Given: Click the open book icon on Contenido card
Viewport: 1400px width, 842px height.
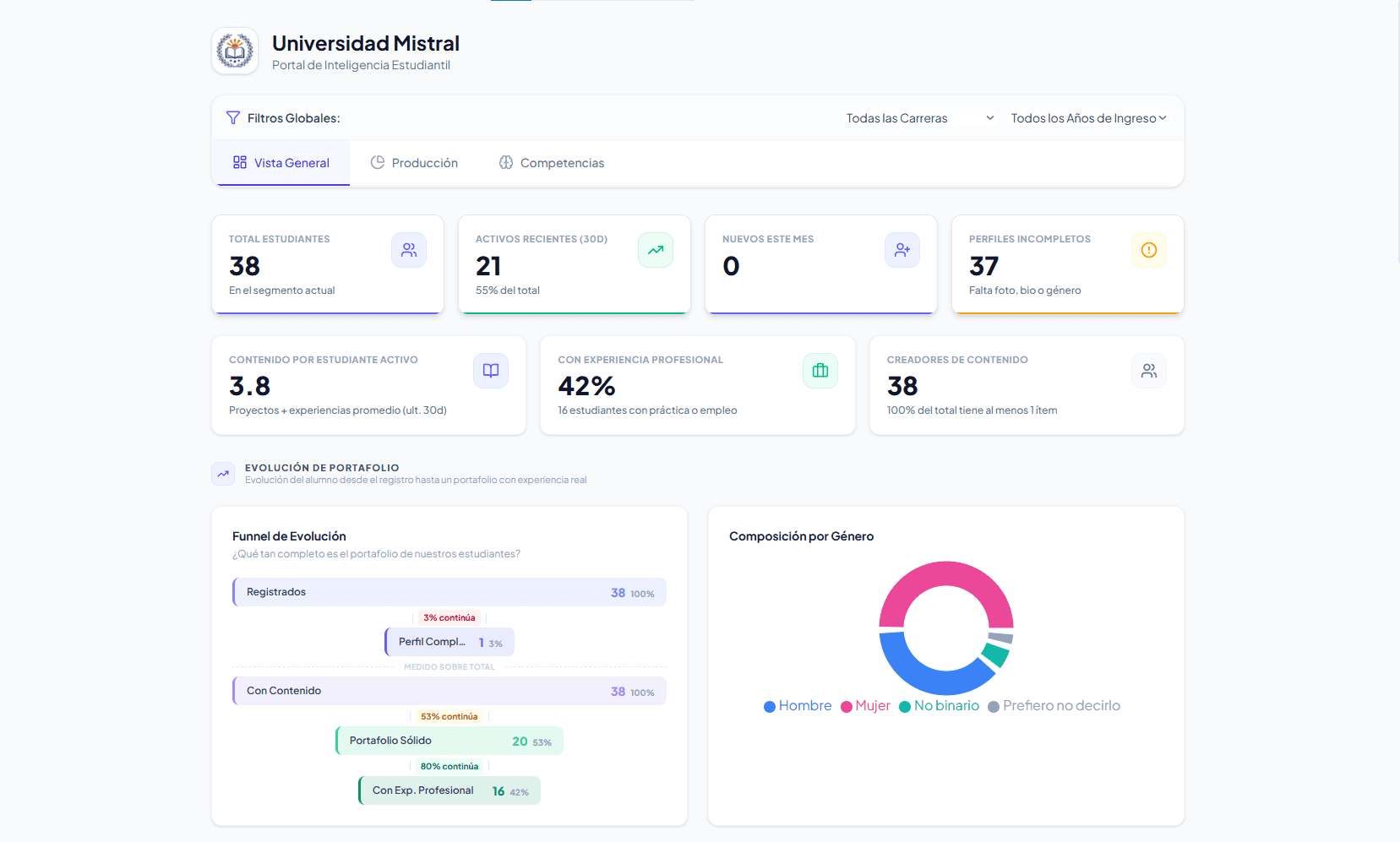Looking at the screenshot, I should 491,370.
